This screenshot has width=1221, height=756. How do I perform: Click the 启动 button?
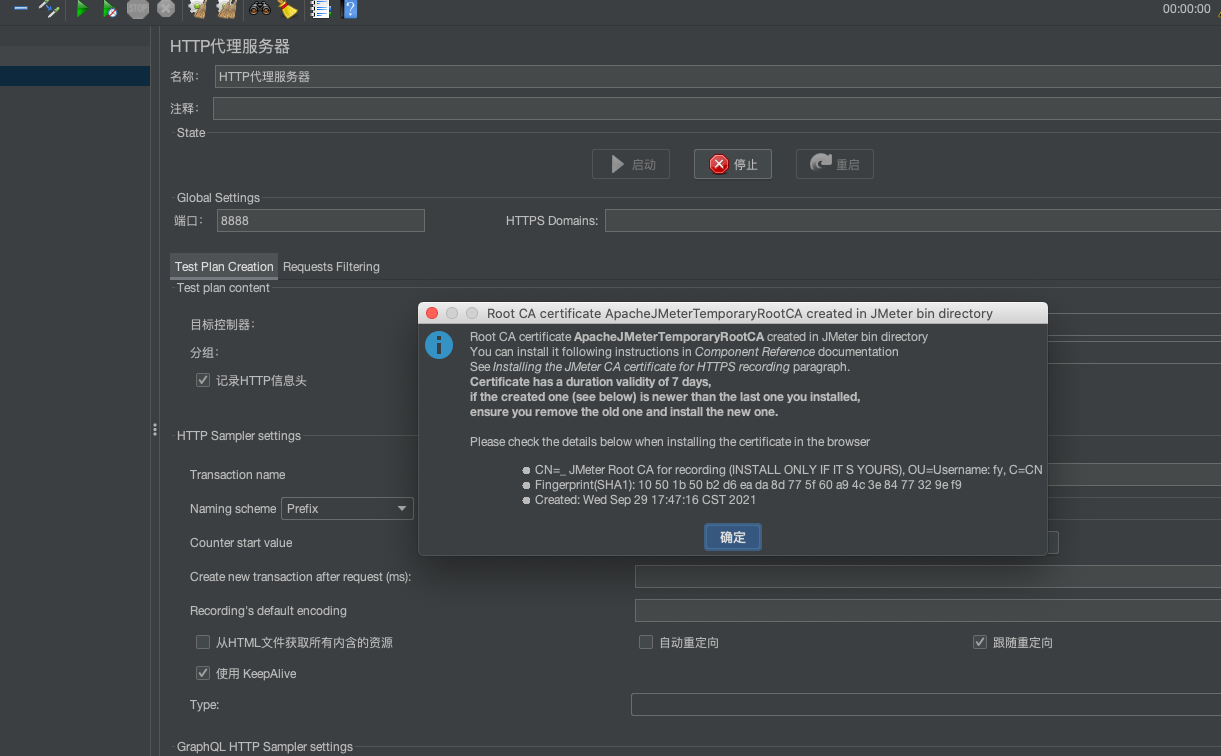pyautogui.click(x=631, y=164)
